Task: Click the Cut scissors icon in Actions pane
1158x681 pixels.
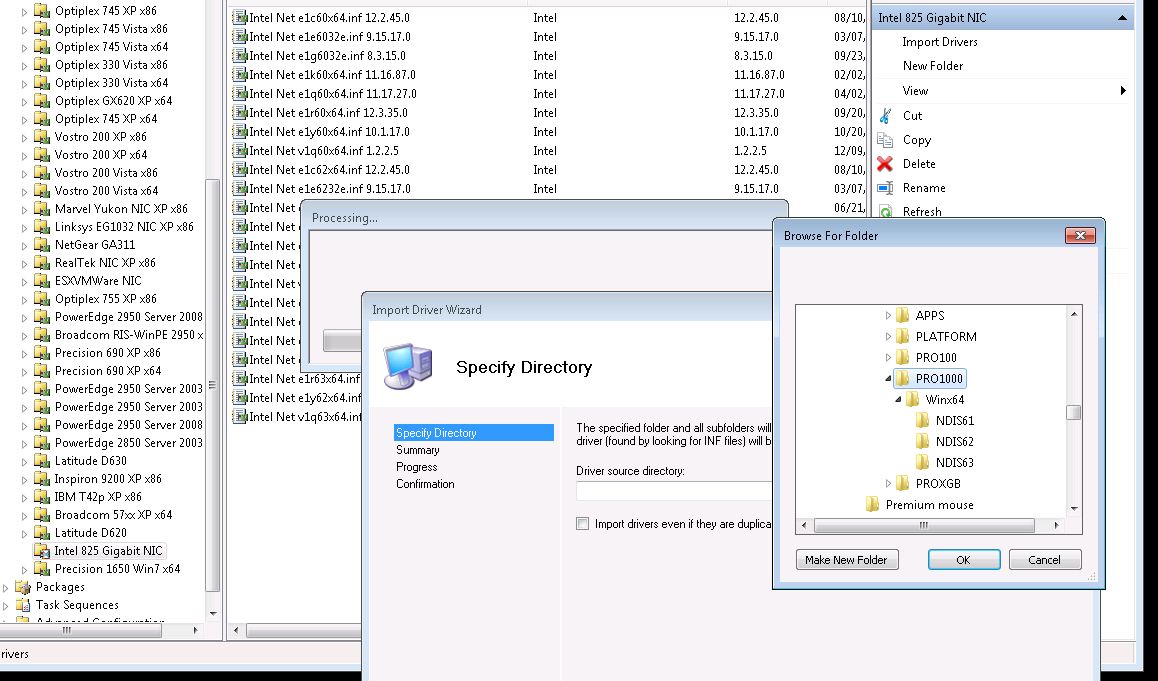Action: click(x=885, y=115)
